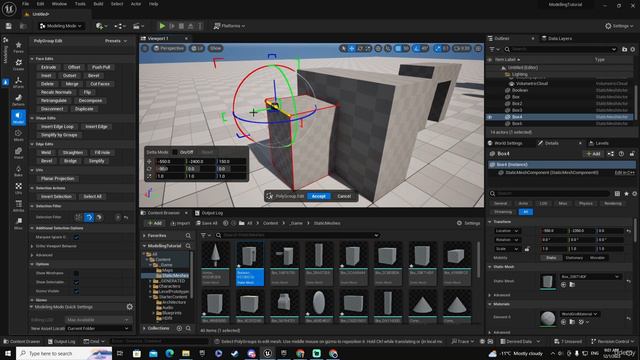Open the Window menu

[59, 4]
